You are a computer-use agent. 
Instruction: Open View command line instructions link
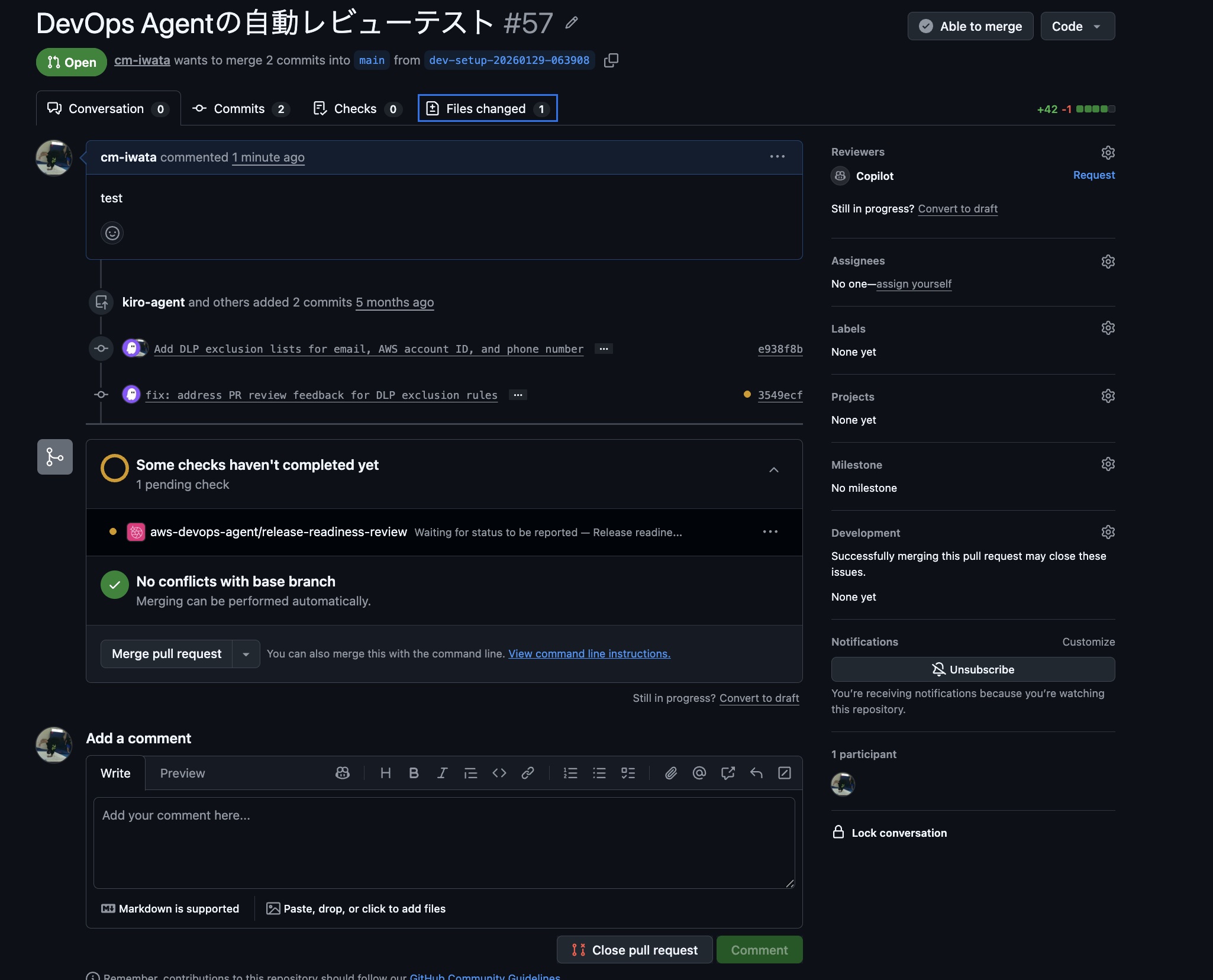coord(589,654)
